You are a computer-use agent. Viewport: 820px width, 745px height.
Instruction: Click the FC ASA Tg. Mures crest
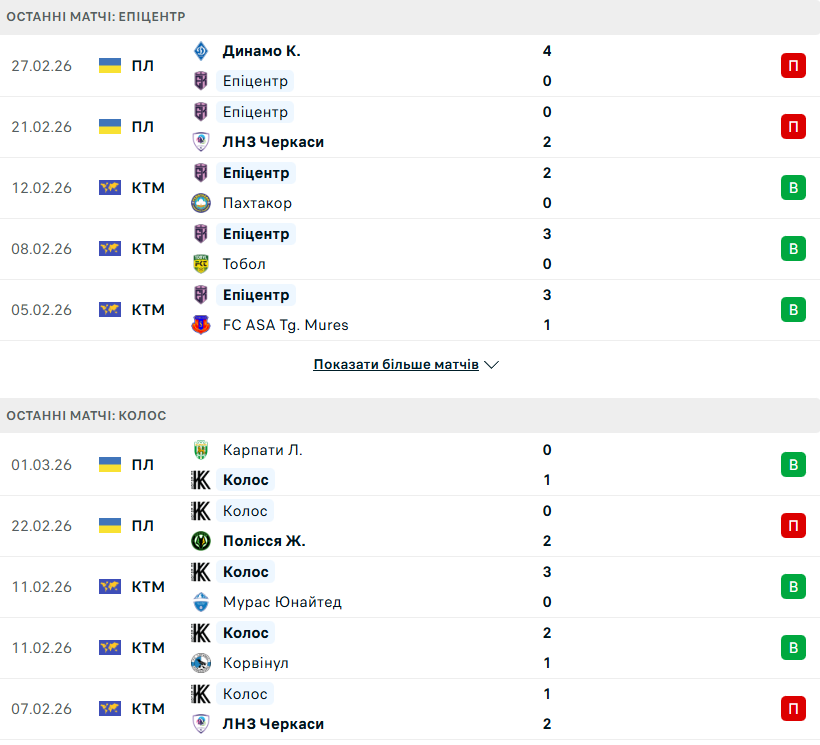click(201, 325)
